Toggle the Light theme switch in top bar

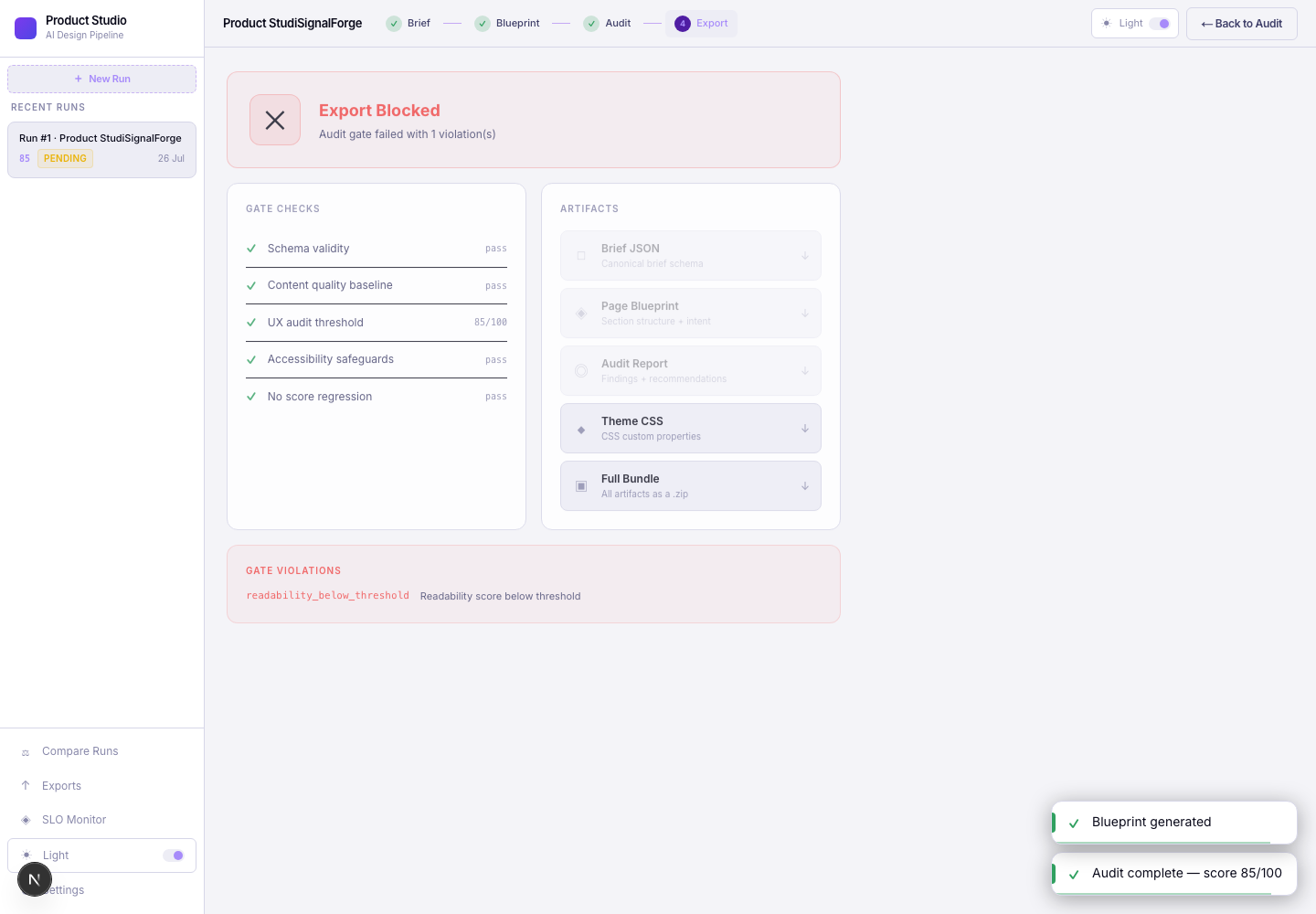coord(1160,24)
